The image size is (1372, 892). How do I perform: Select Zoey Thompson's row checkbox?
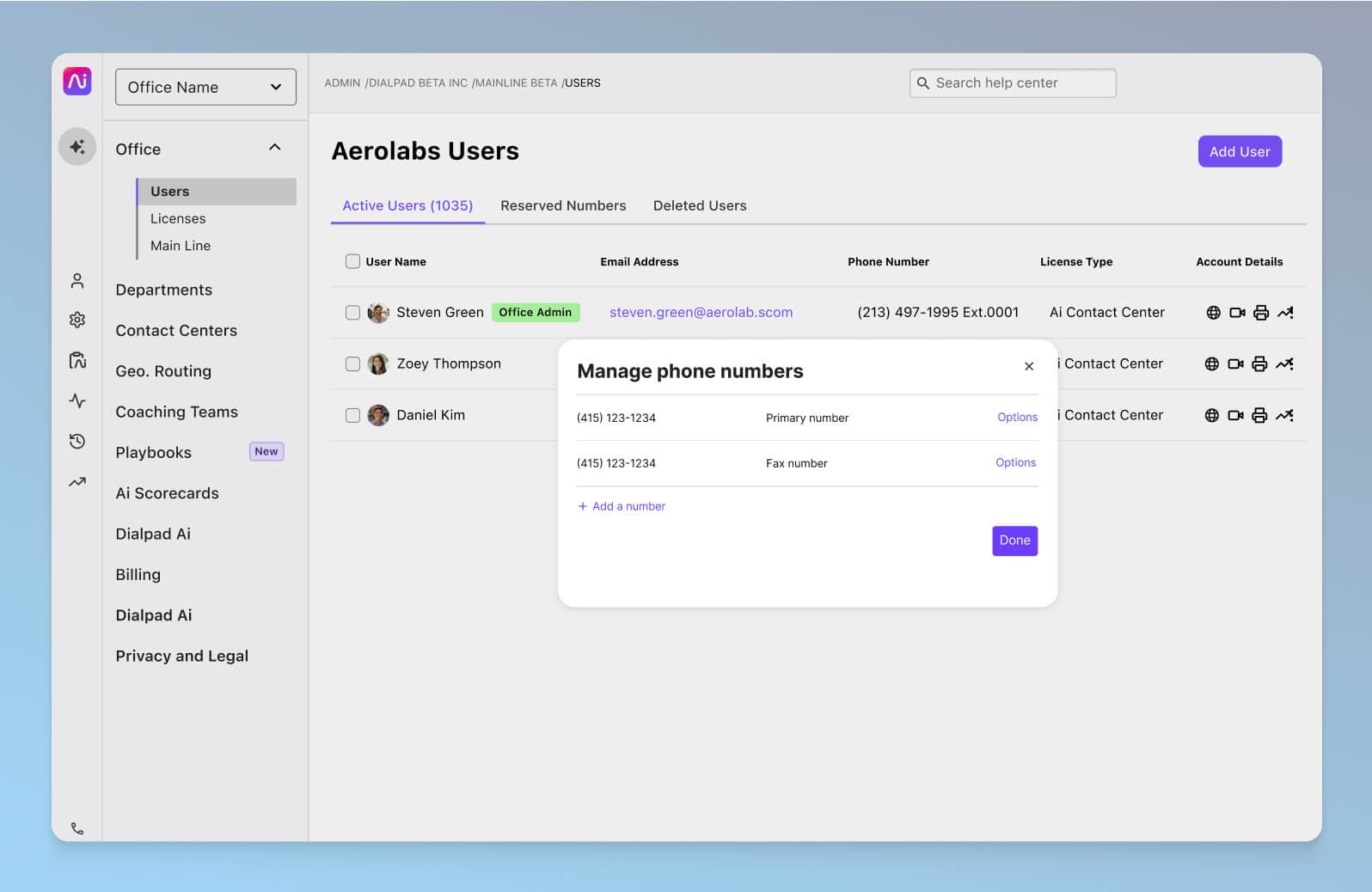point(352,364)
